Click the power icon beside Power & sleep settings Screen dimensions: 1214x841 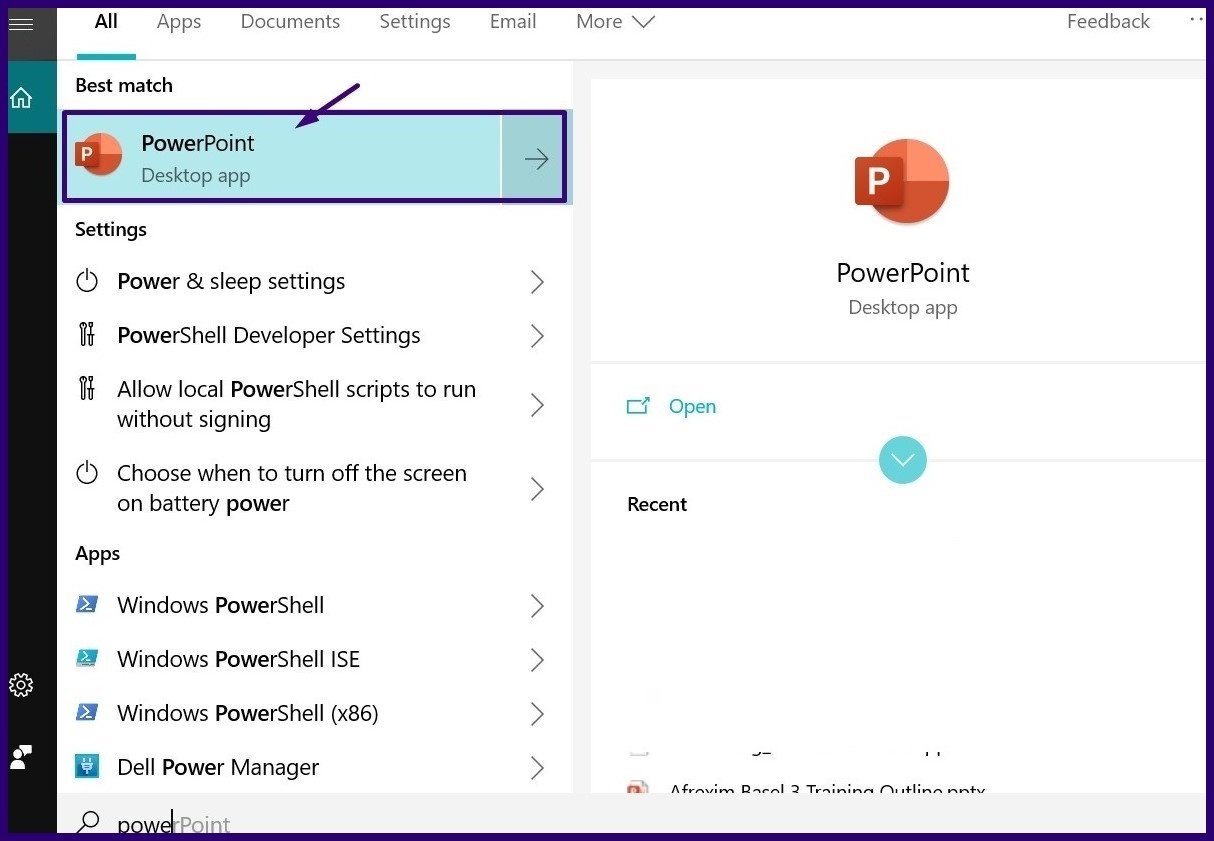87,281
